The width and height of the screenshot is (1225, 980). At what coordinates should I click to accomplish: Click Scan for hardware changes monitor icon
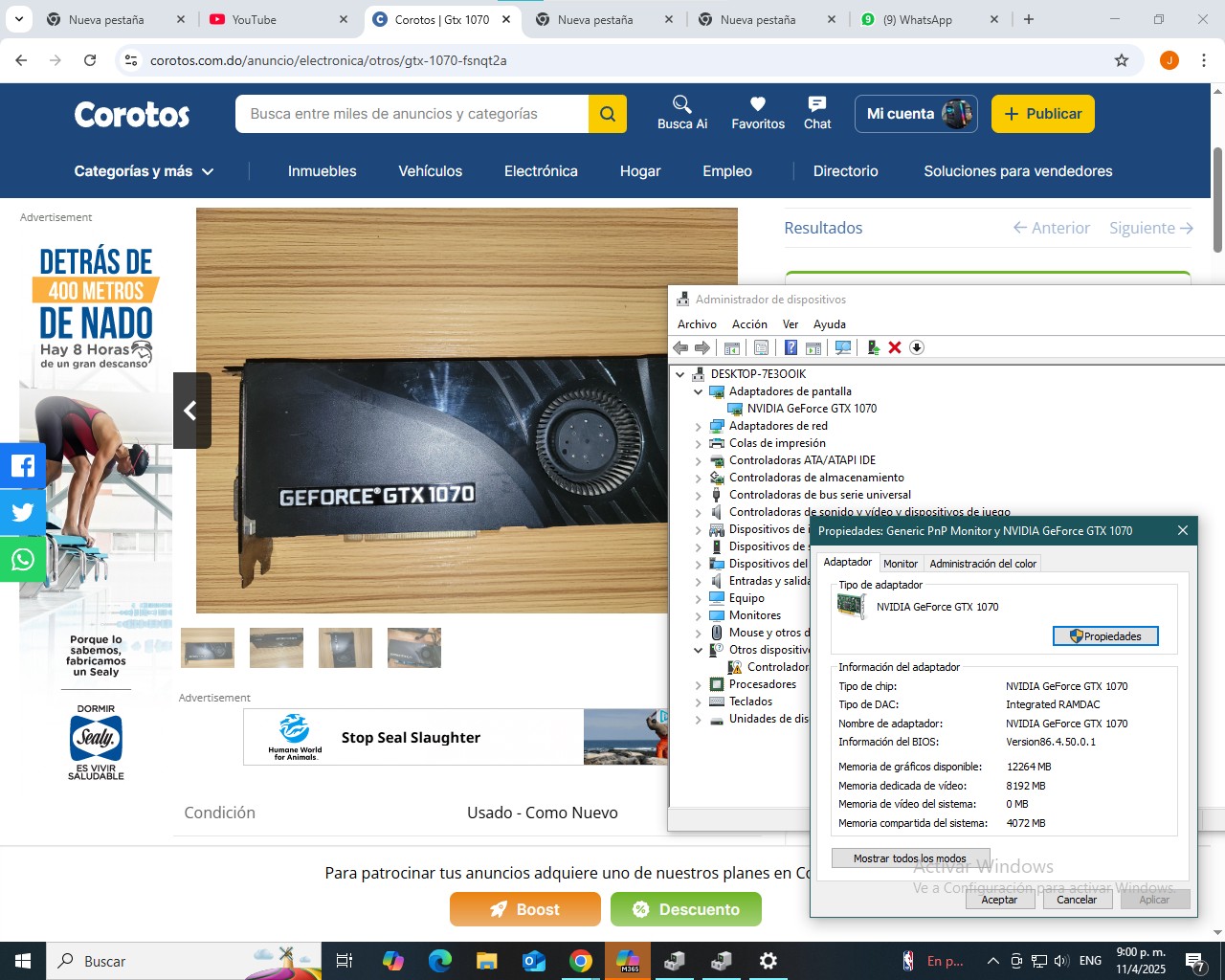[843, 347]
